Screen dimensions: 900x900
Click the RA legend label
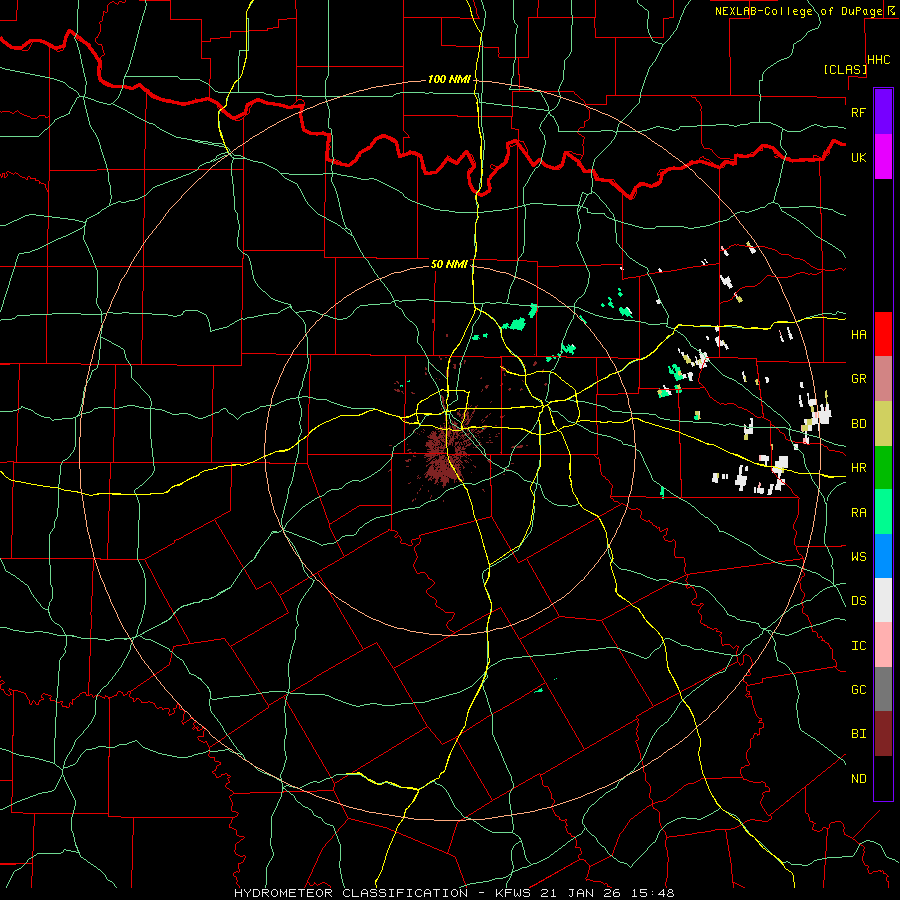pyautogui.click(x=858, y=513)
